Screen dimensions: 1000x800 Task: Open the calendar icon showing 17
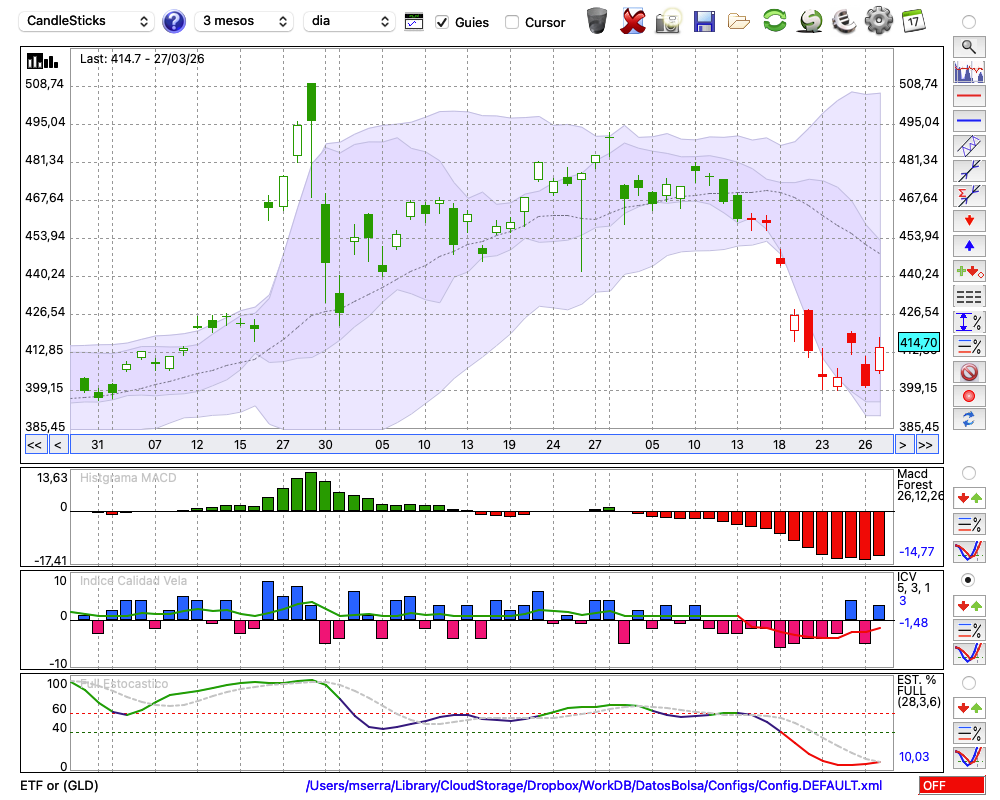point(913,21)
